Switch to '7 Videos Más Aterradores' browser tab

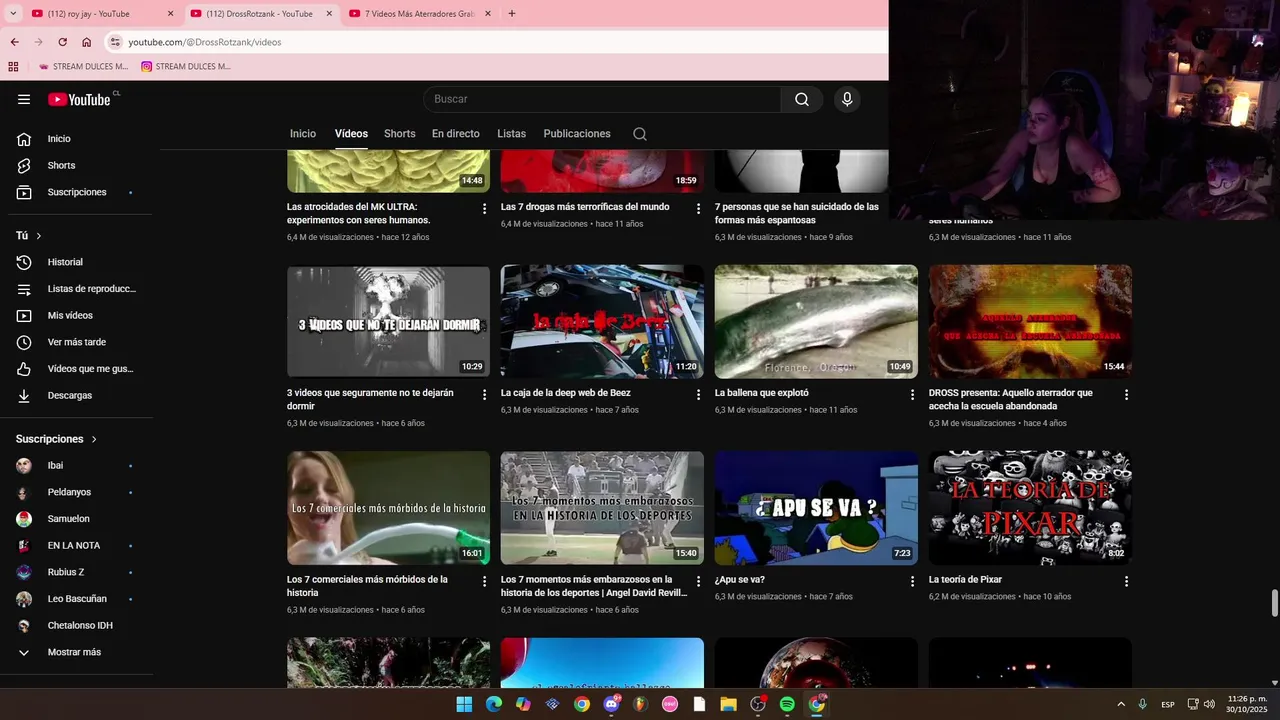420,14
